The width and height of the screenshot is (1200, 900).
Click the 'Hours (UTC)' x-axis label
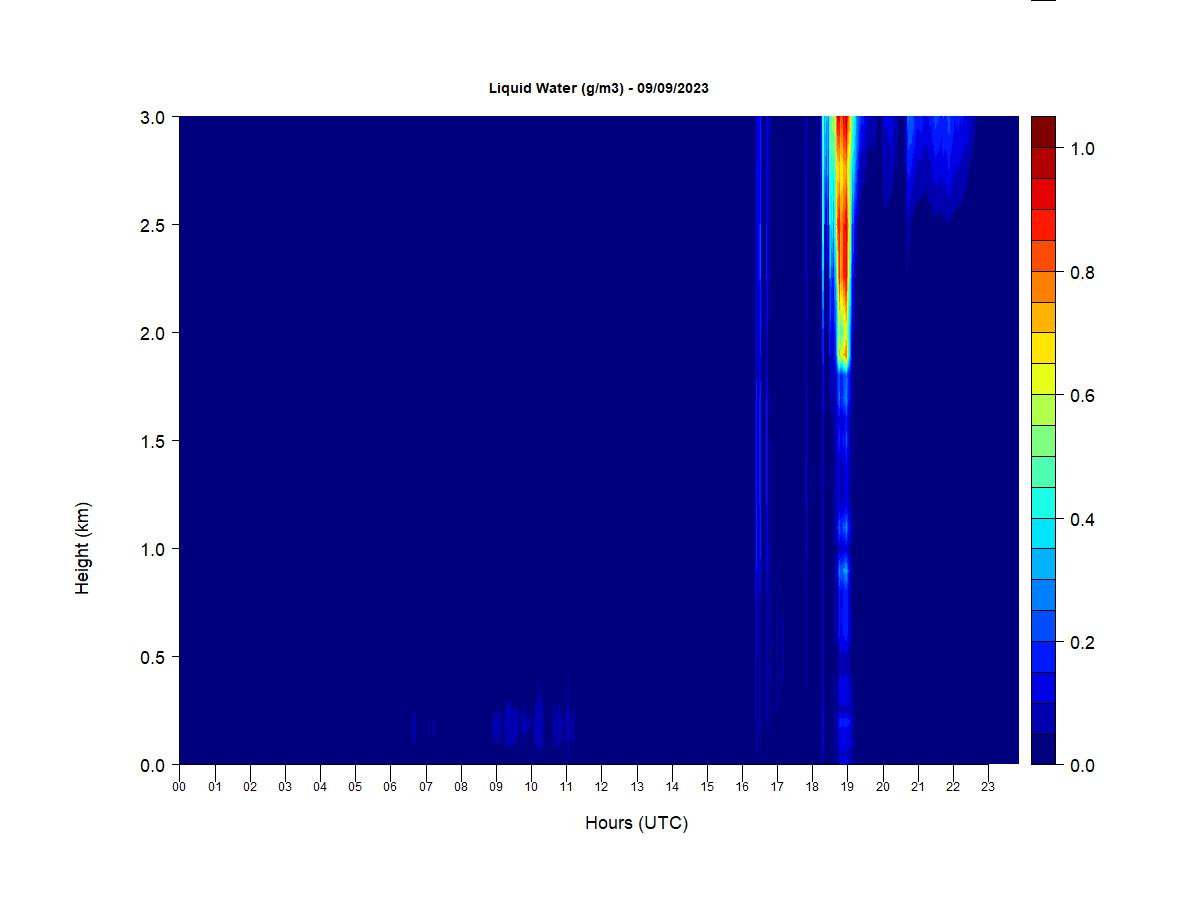click(x=636, y=823)
